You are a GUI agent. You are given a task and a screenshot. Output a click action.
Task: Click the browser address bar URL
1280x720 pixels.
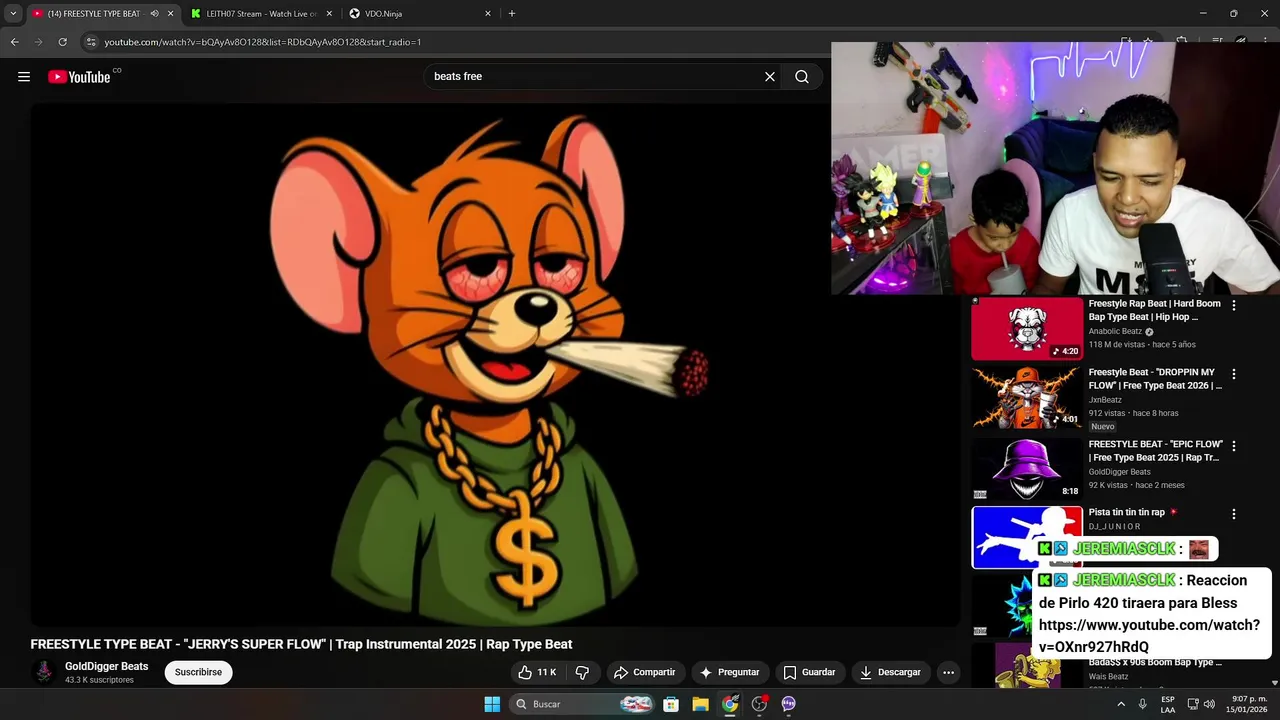pos(262,42)
